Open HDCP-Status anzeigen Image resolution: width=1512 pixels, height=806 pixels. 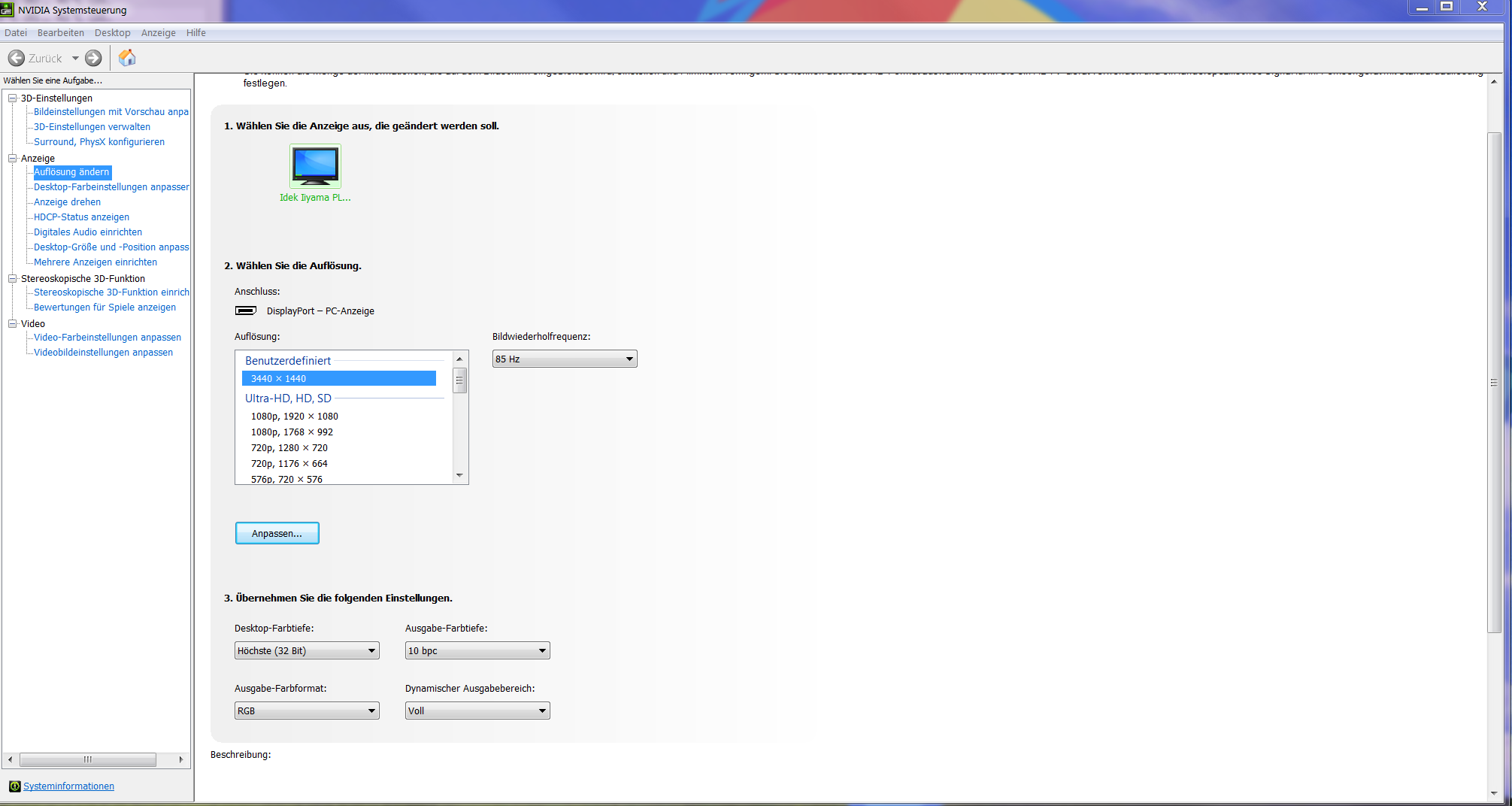pos(81,217)
